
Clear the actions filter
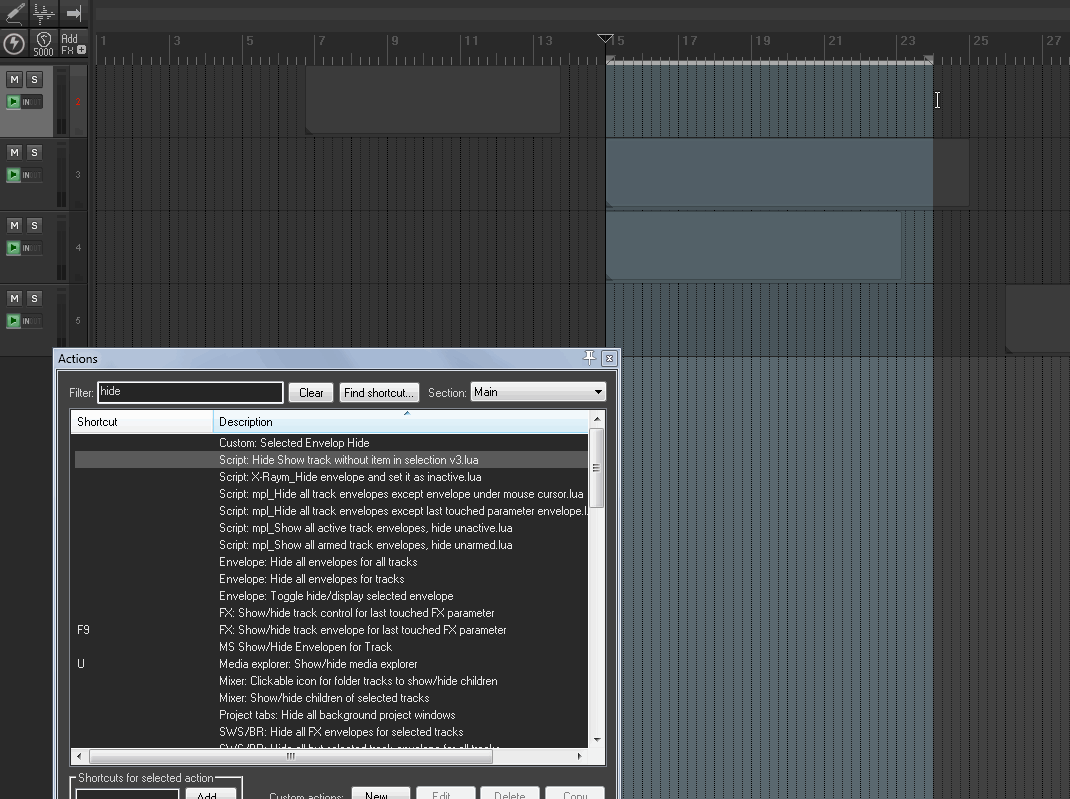point(310,393)
